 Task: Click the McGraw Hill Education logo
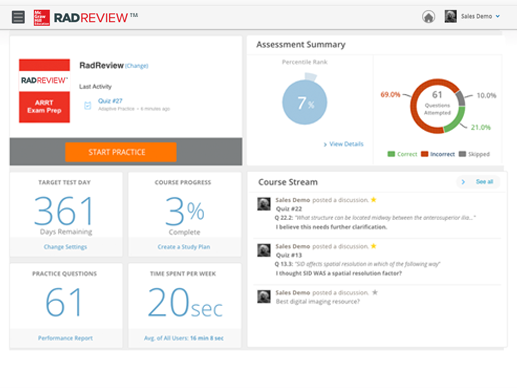(x=42, y=18)
